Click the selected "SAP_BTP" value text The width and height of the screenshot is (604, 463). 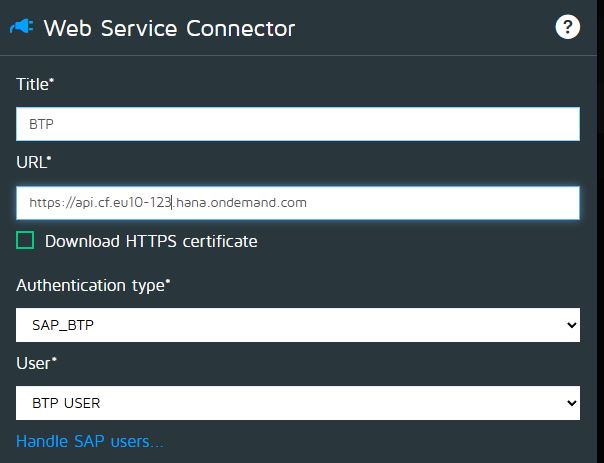(57, 325)
